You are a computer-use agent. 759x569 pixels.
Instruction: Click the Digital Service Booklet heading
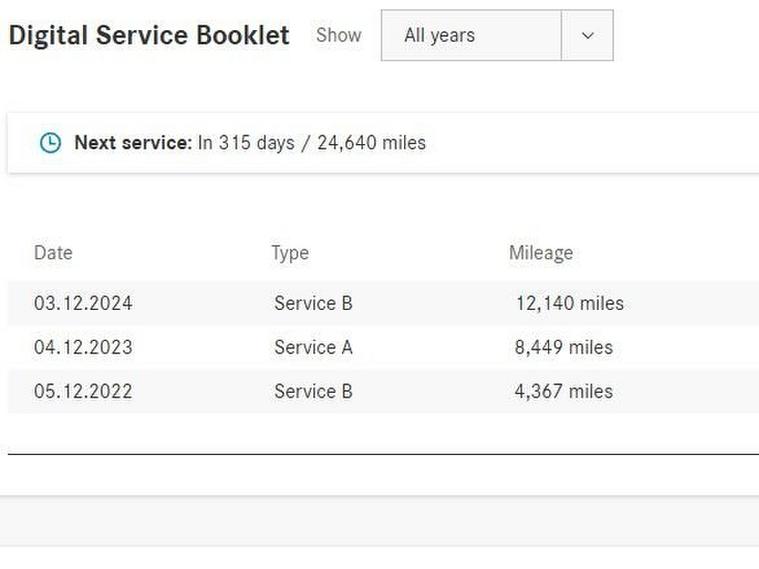click(149, 35)
